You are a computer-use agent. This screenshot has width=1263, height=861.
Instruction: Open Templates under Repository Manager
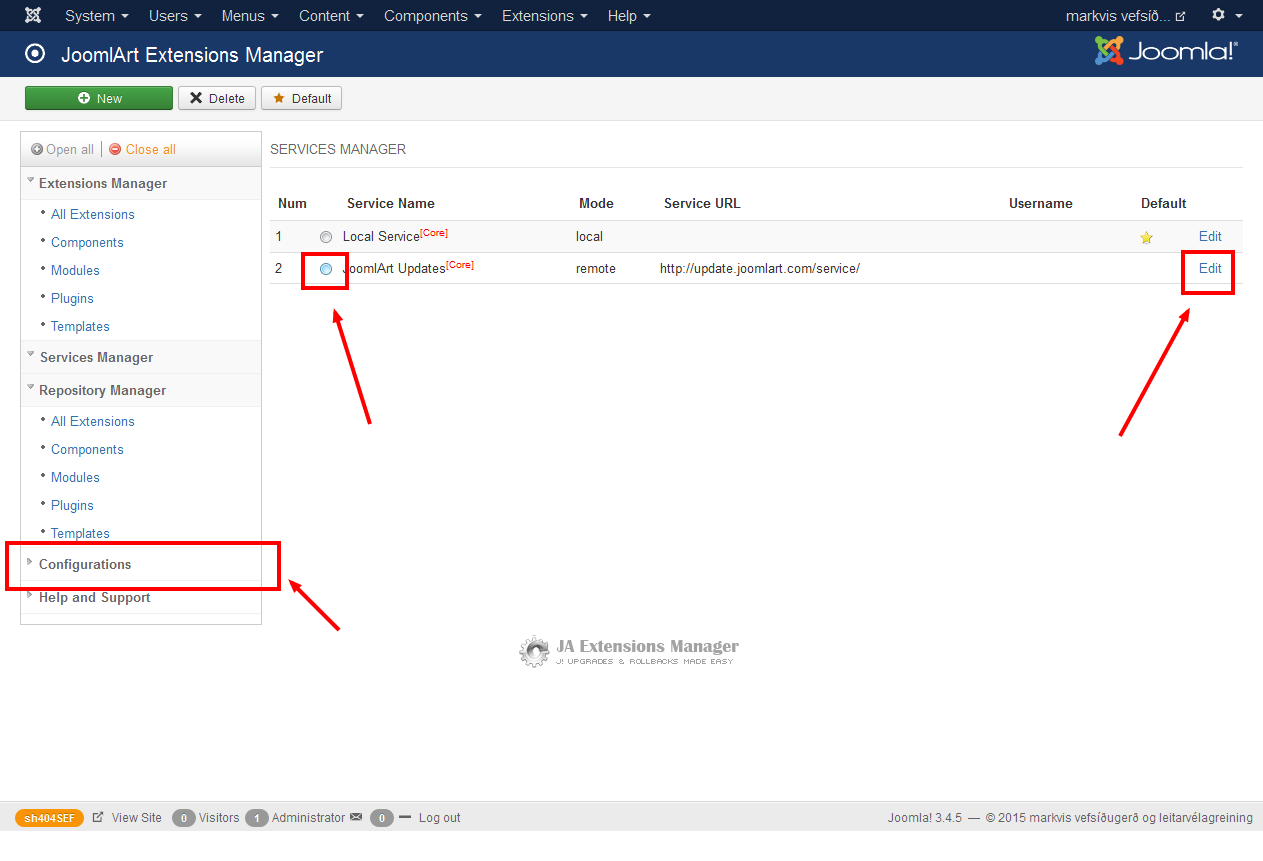(80, 533)
